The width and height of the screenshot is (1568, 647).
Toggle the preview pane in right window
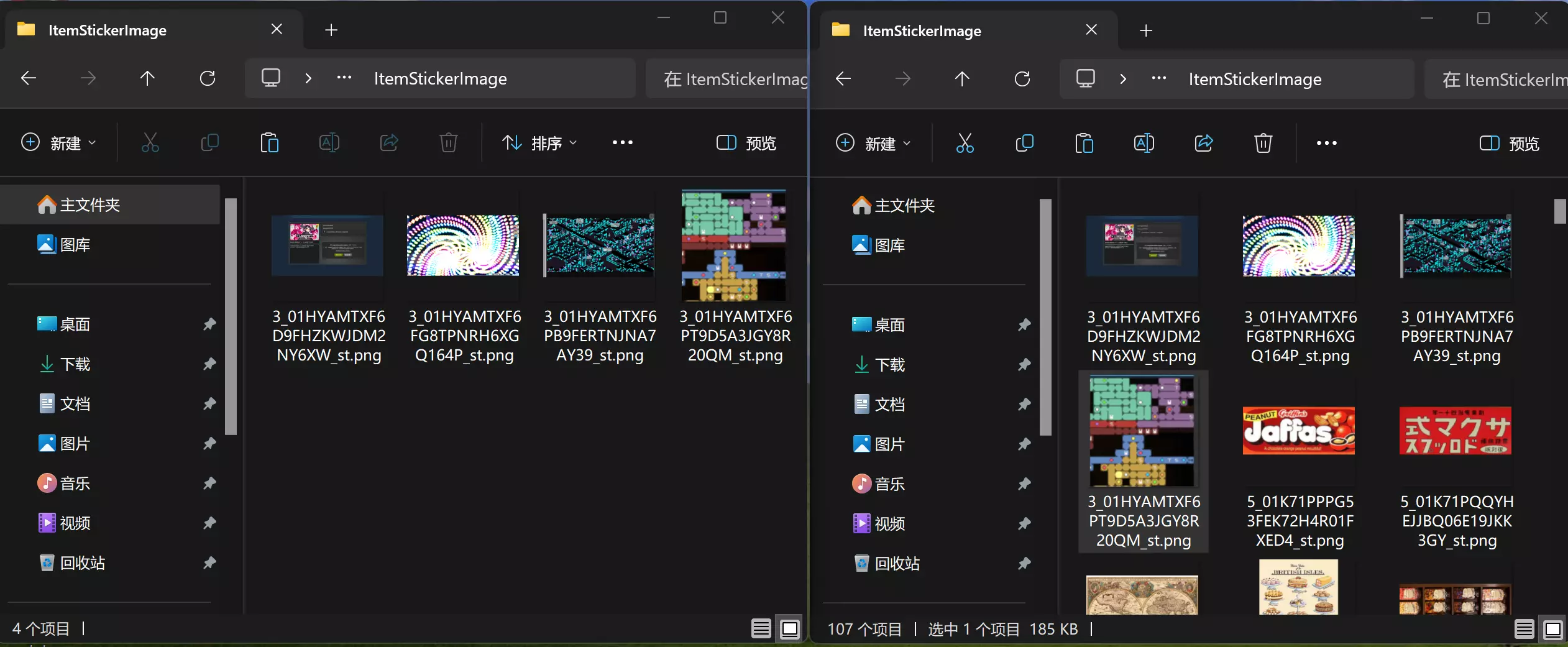pyautogui.click(x=1509, y=144)
